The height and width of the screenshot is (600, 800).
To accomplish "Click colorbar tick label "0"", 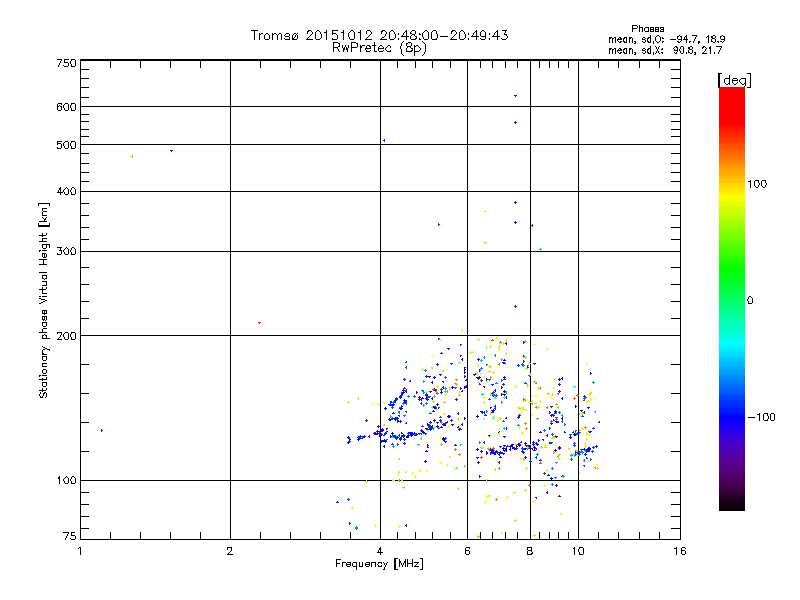I will click(x=750, y=301).
